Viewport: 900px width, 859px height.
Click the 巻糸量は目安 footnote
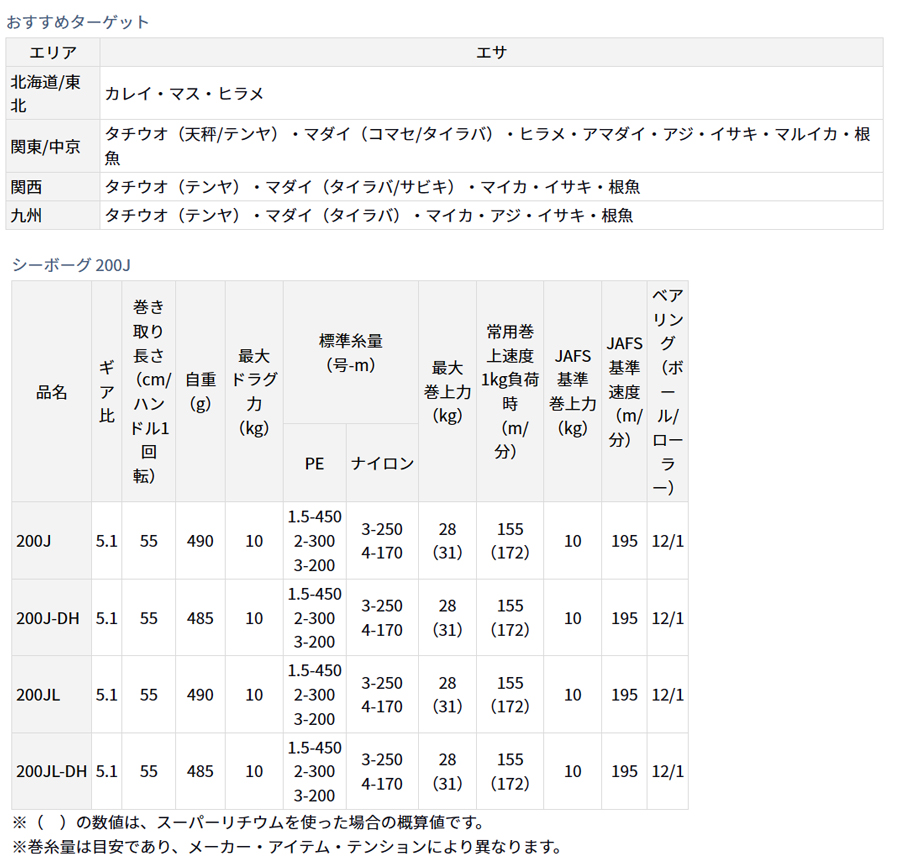point(286,846)
